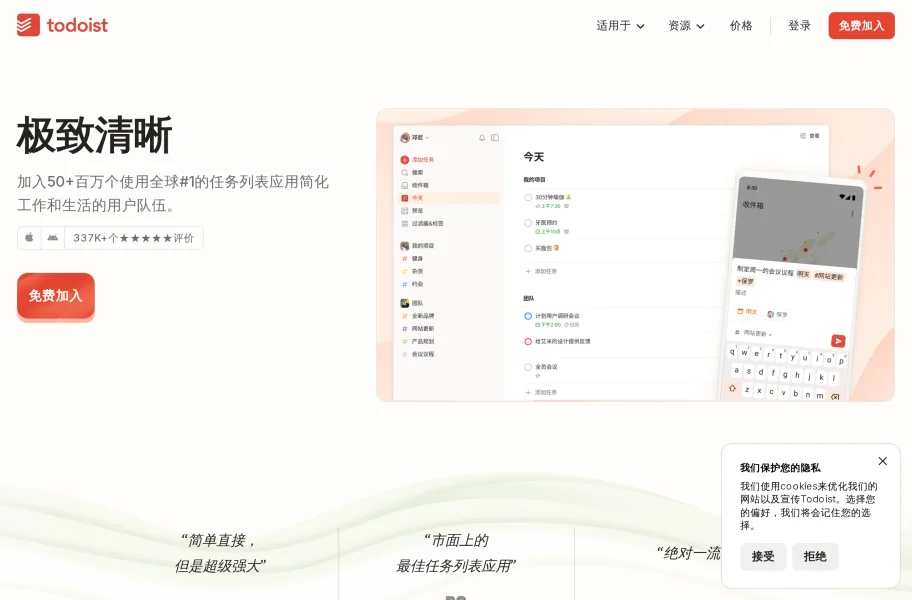Close the cookie privacy popup
The width and height of the screenshot is (912, 600).
click(x=882, y=461)
